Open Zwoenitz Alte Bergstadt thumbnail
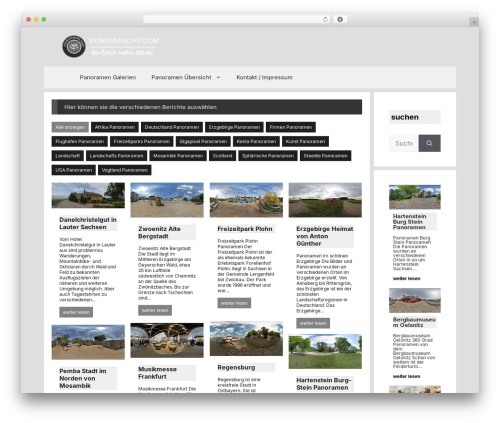500x423 pixels. coord(167,200)
